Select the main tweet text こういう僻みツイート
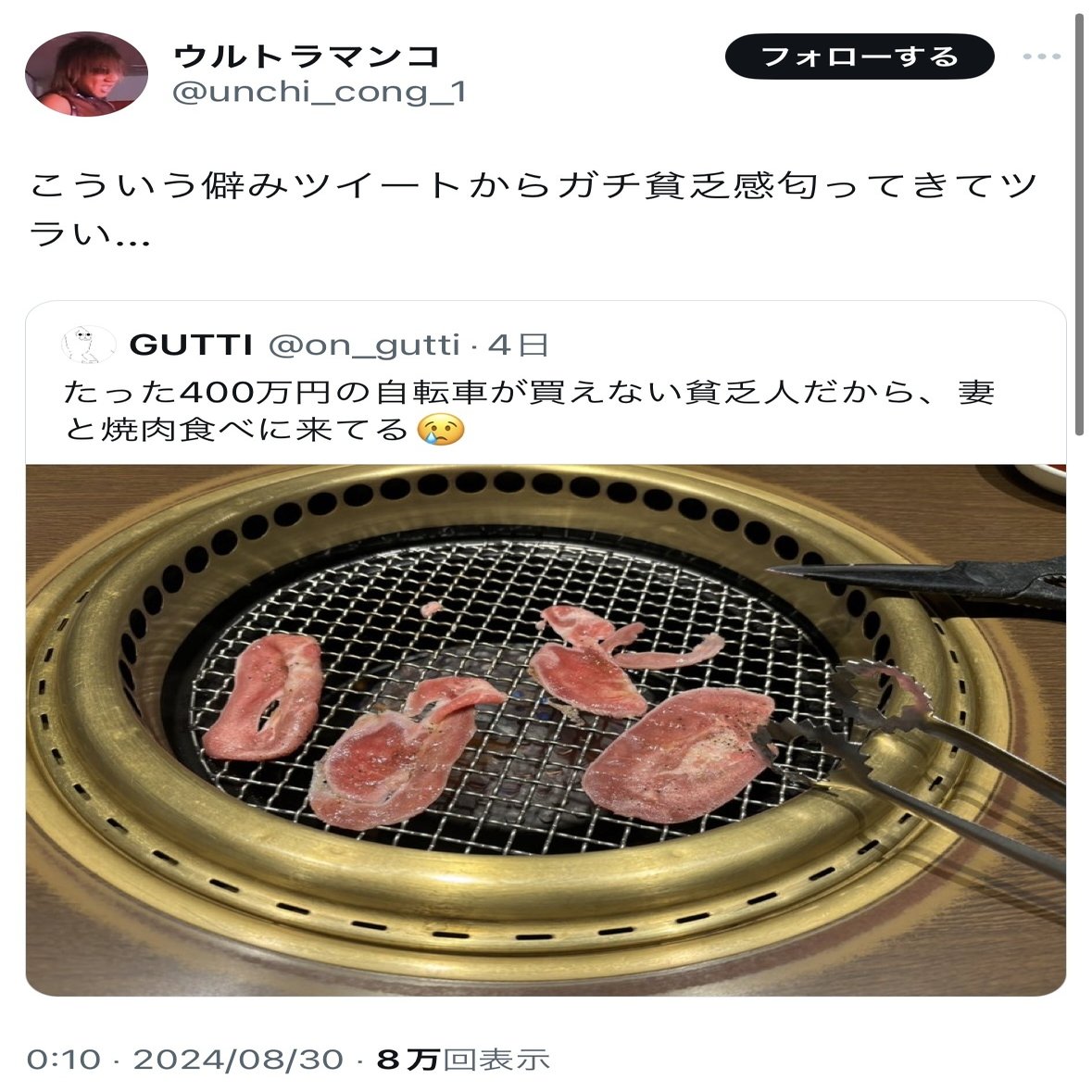1092x1092 pixels. pyautogui.click(x=533, y=209)
